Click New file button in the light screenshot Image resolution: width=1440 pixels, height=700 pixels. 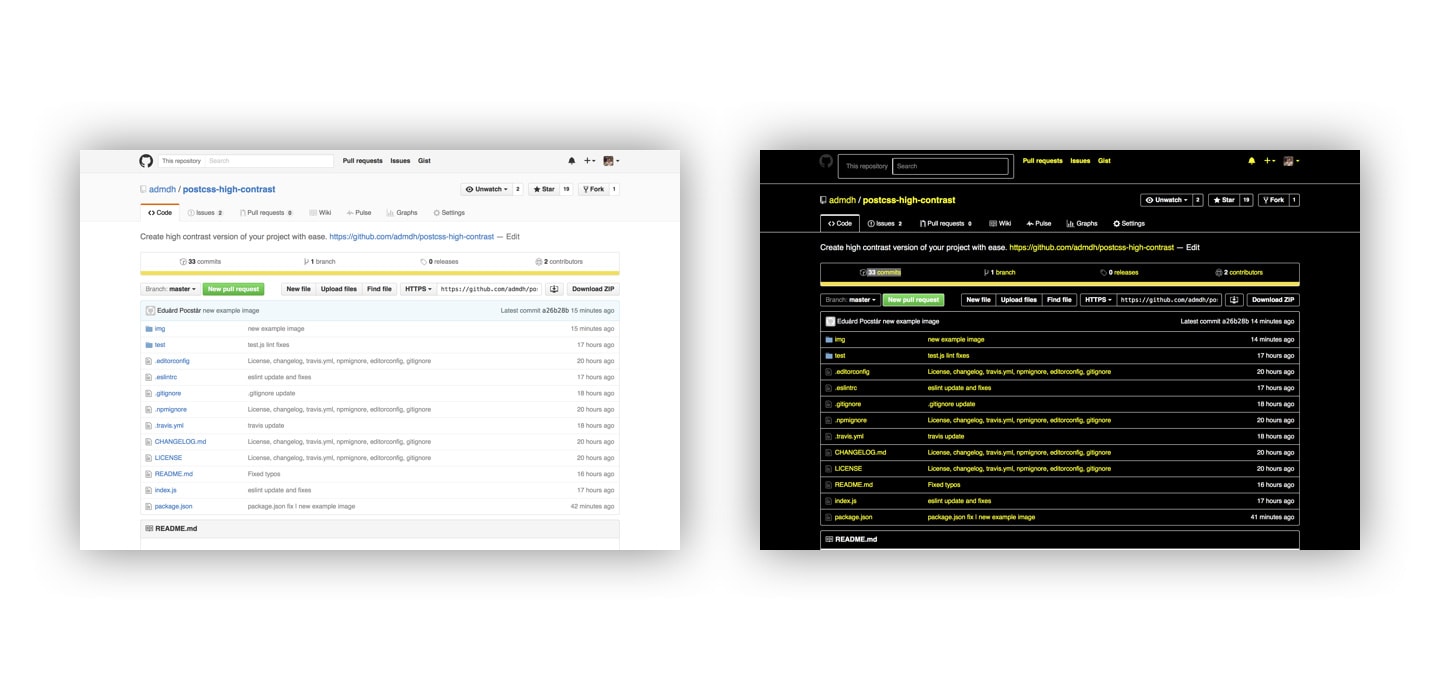pyautogui.click(x=299, y=289)
